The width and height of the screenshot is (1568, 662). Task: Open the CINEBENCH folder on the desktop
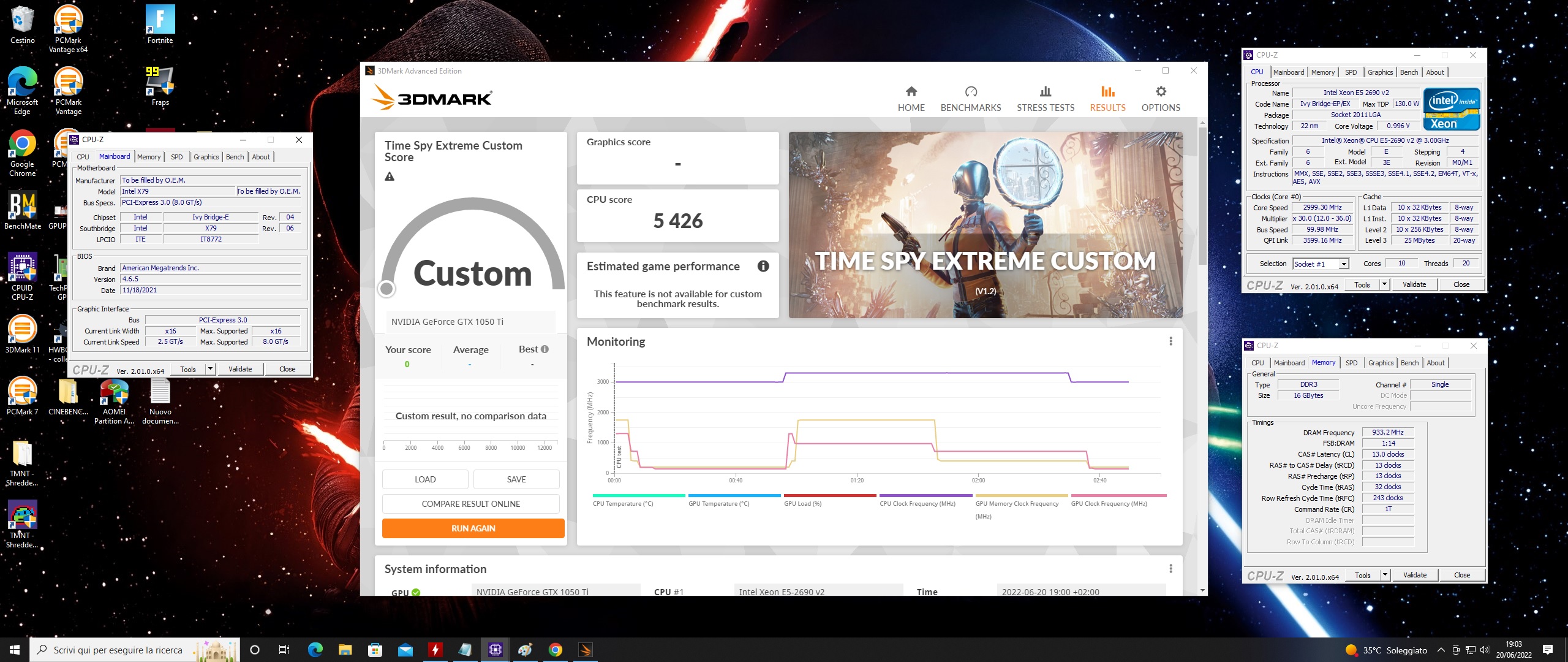coord(68,397)
